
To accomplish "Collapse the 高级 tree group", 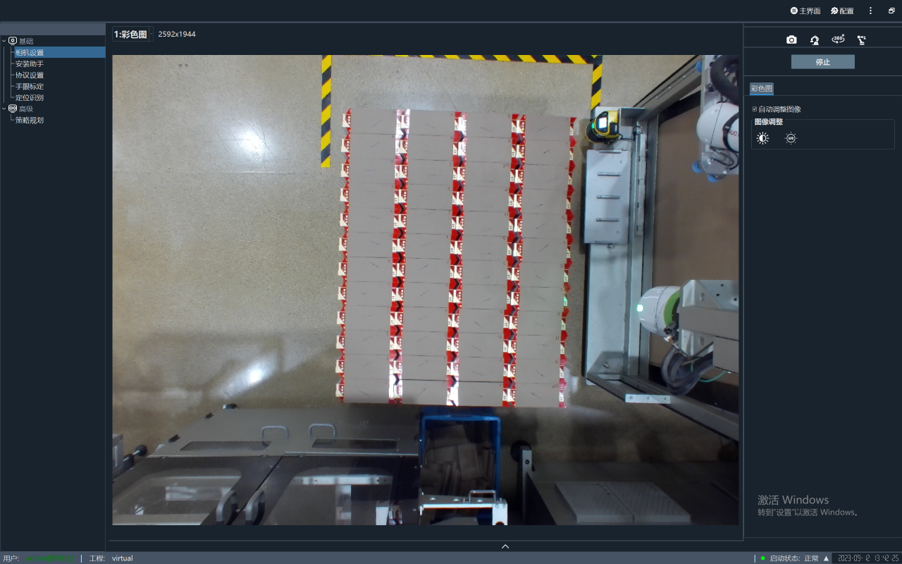I will 4,109.
